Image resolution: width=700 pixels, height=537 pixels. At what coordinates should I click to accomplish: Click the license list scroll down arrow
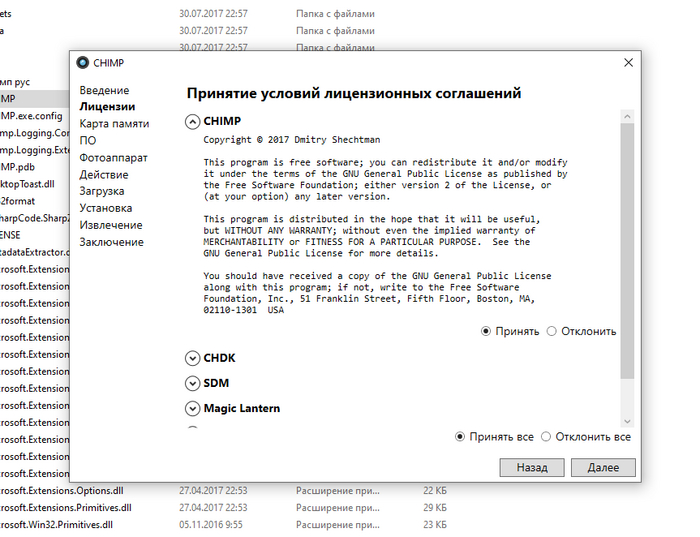click(627, 421)
